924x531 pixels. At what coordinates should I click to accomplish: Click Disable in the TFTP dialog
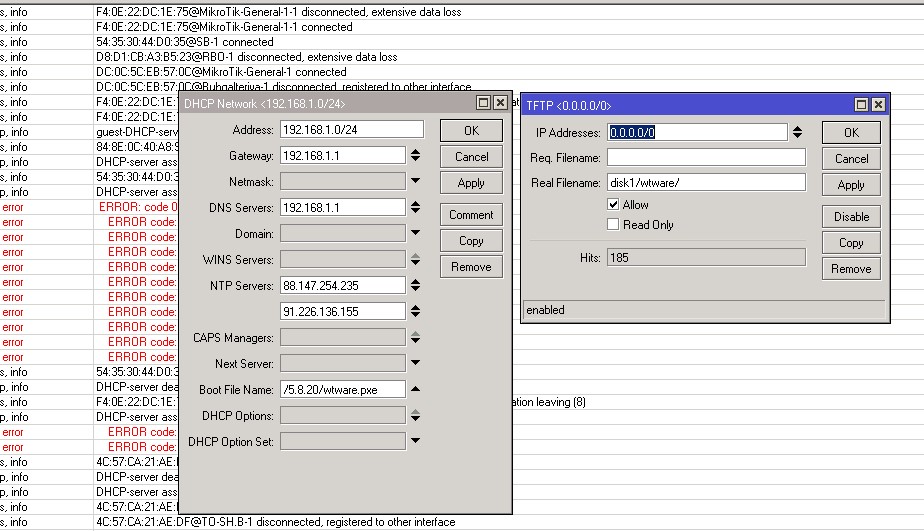[x=851, y=217]
